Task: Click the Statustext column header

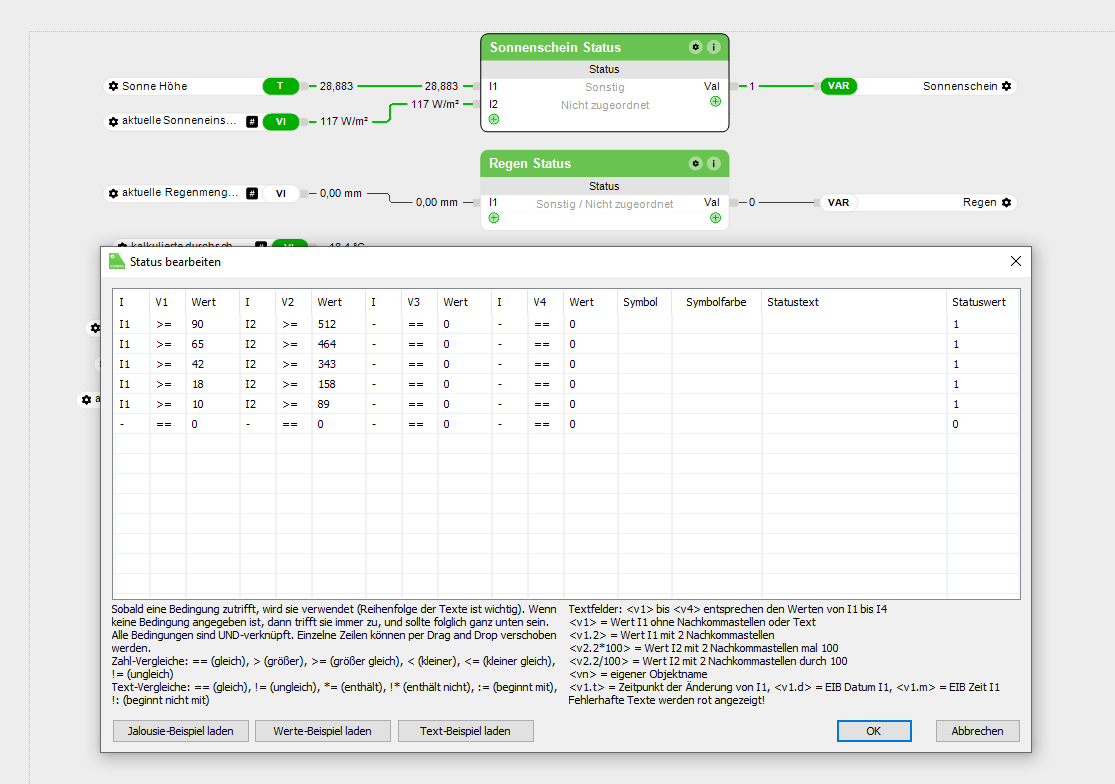Action: 852,302
